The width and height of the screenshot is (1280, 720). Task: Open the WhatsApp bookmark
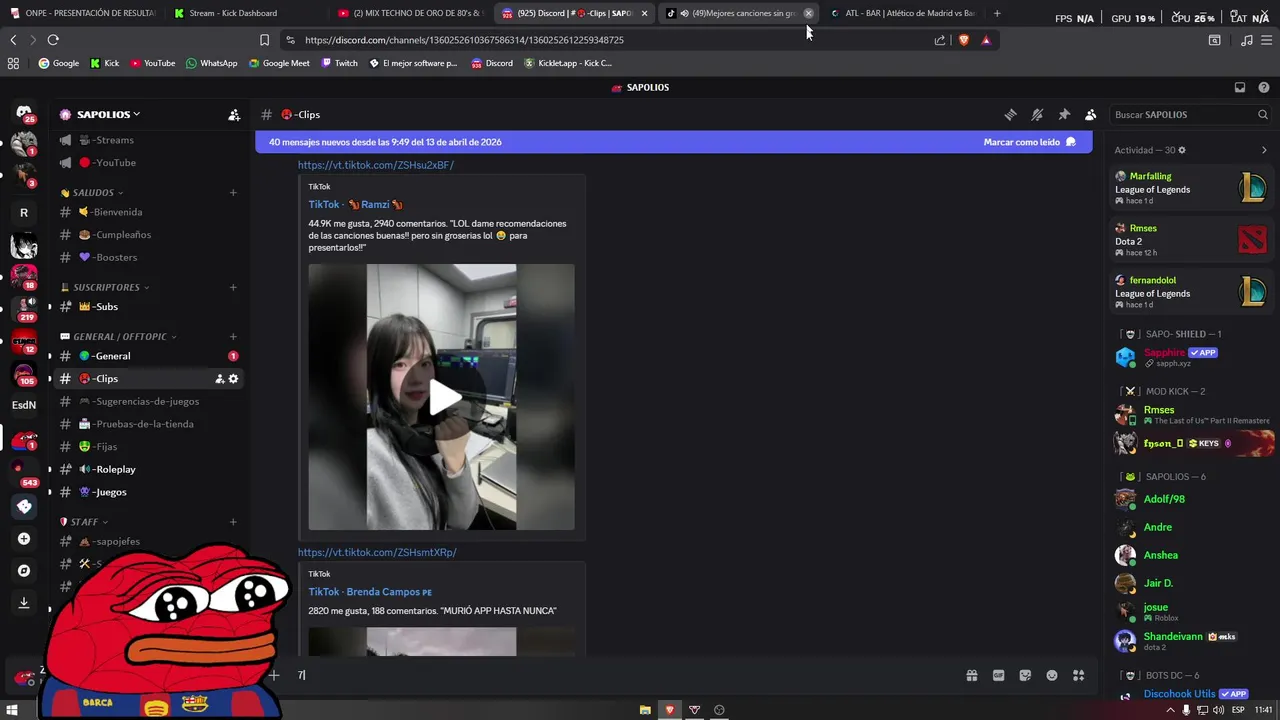coord(211,63)
